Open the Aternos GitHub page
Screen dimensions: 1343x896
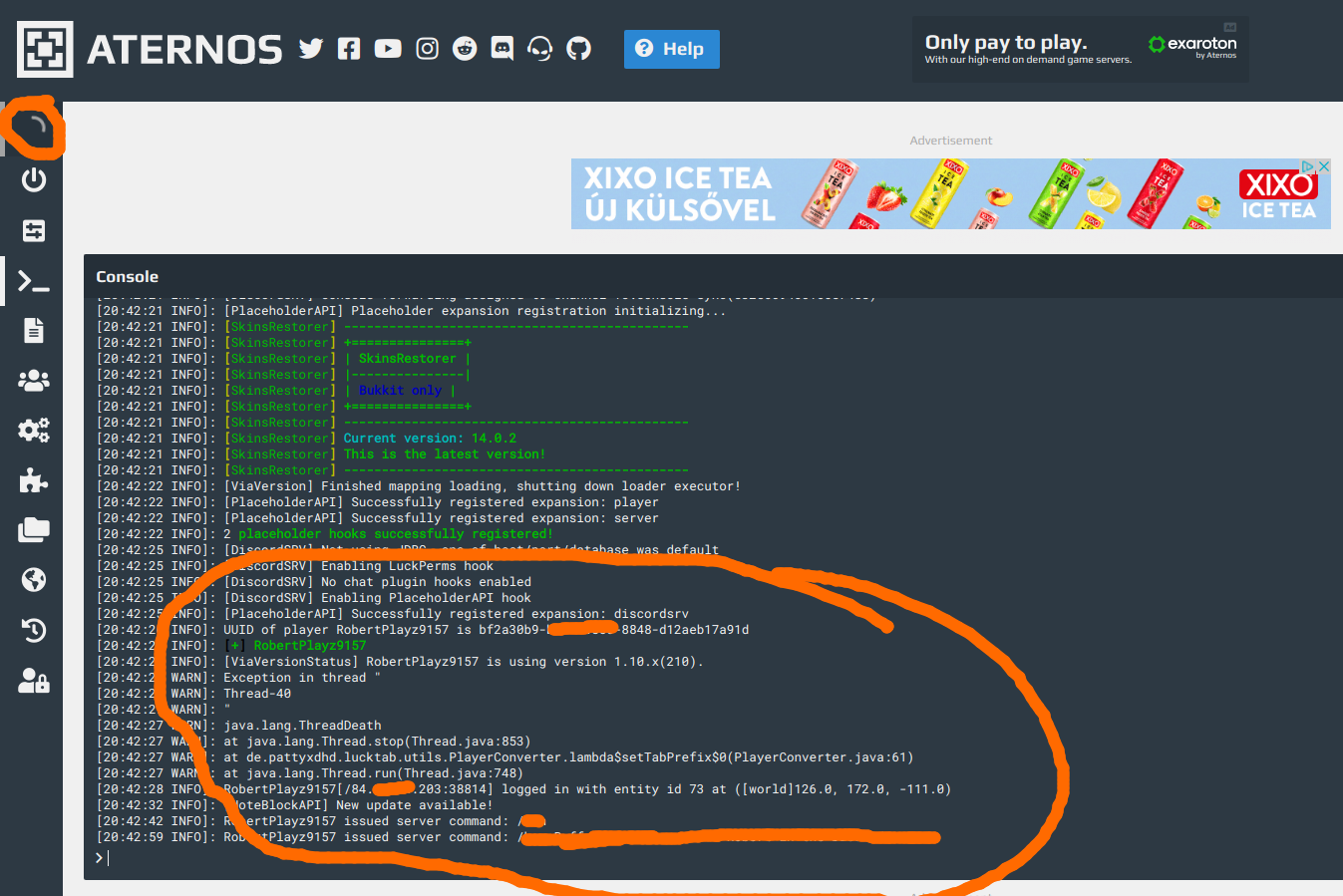[578, 49]
